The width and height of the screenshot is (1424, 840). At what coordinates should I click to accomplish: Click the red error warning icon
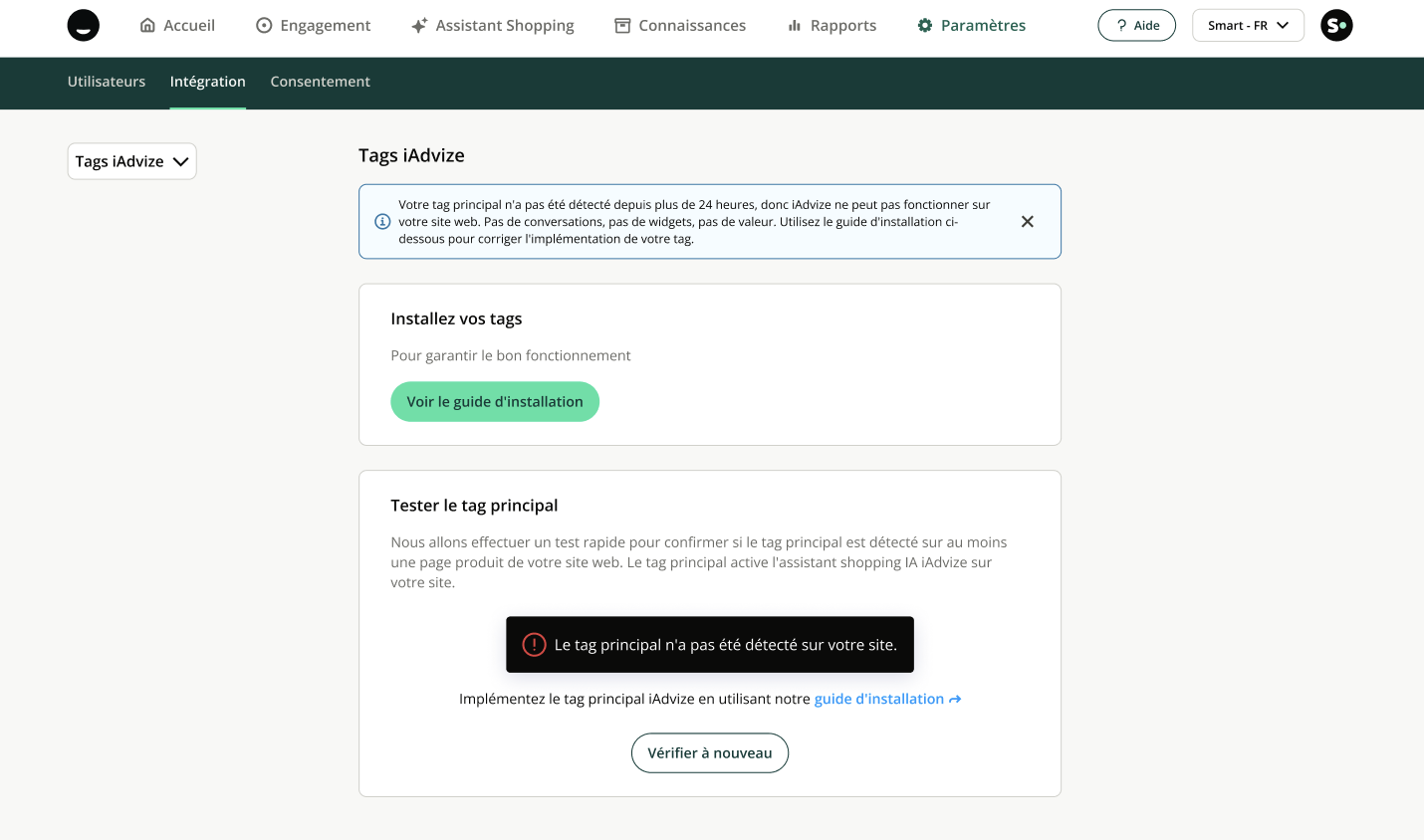[x=535, y=645]
